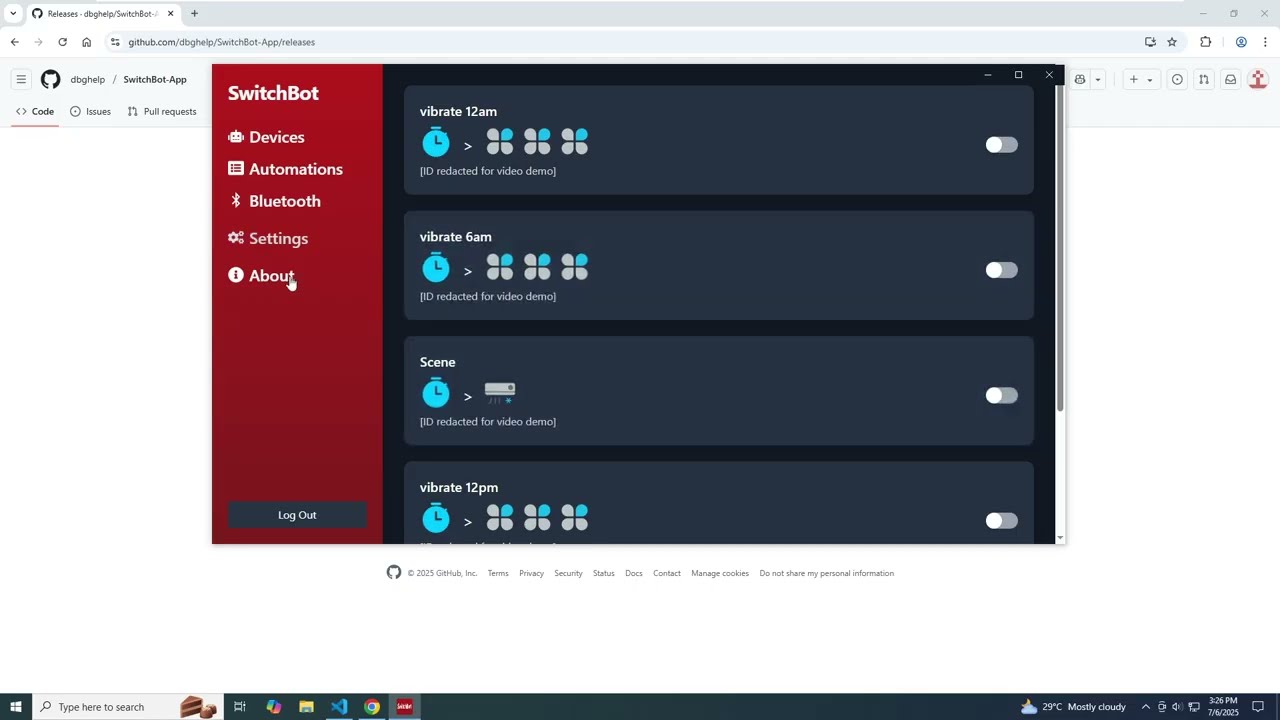
Task: Click the Chrome back arrow
Action: [x=14, y=42]
